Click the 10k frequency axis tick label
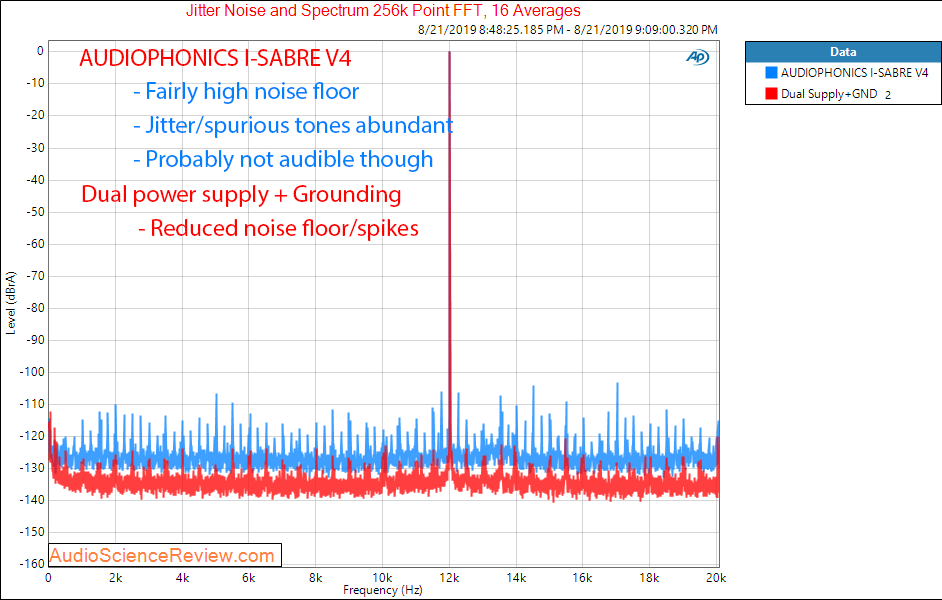Viewport: 942px width, 600px height. [382, 578]
